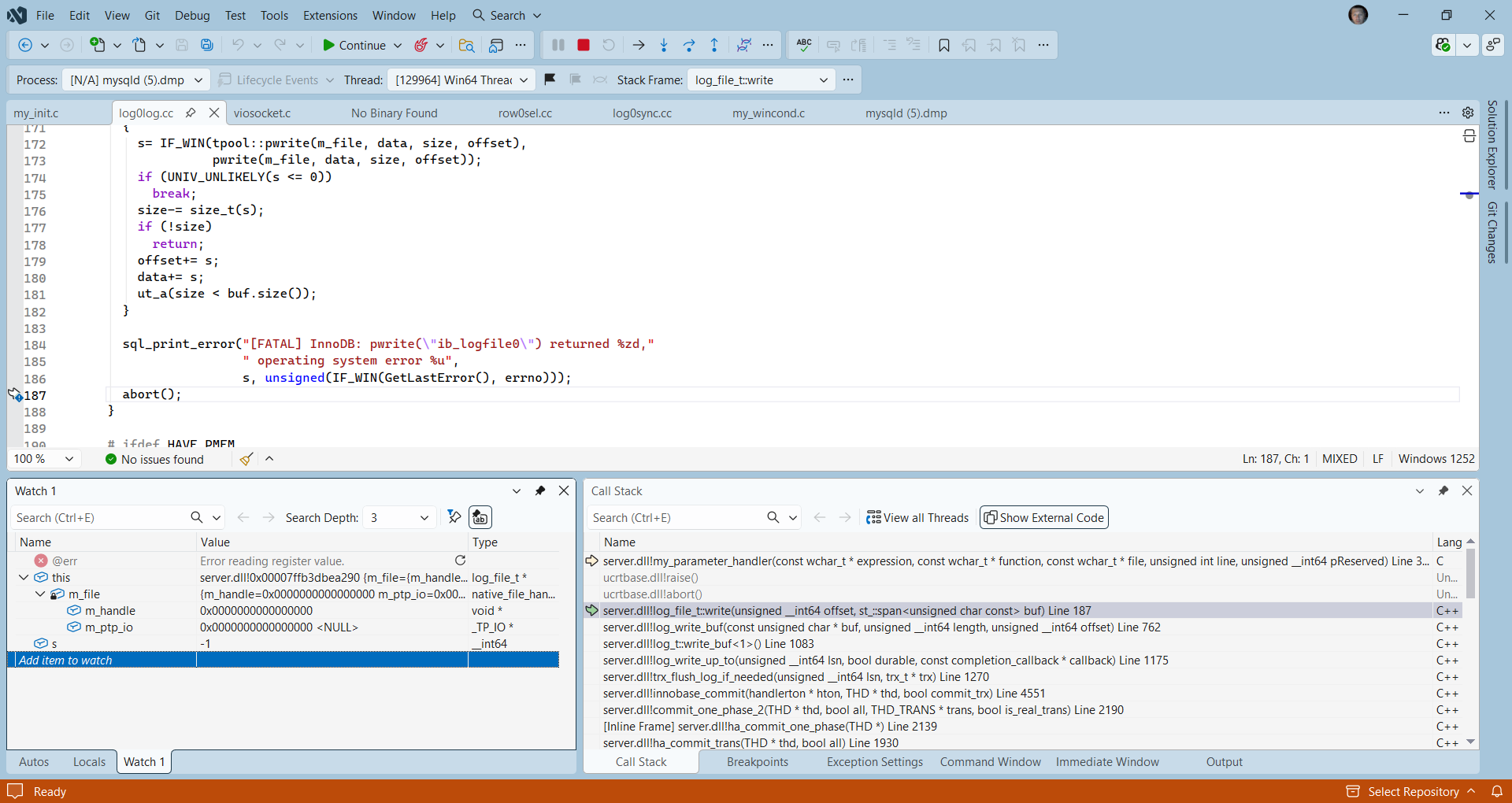Toggle bookmark using the bookmark icon
Screen dimensions: 1512x803
coord(943,45)
